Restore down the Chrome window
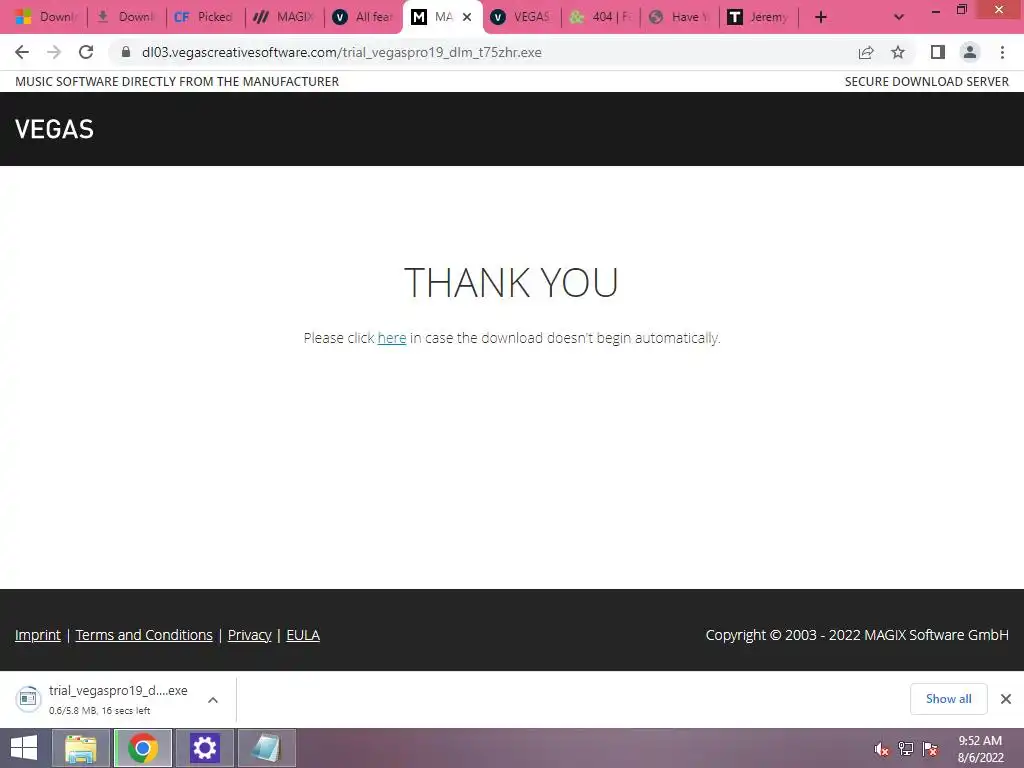Screen dimensions: 1024x768 [x=962, y=10]
